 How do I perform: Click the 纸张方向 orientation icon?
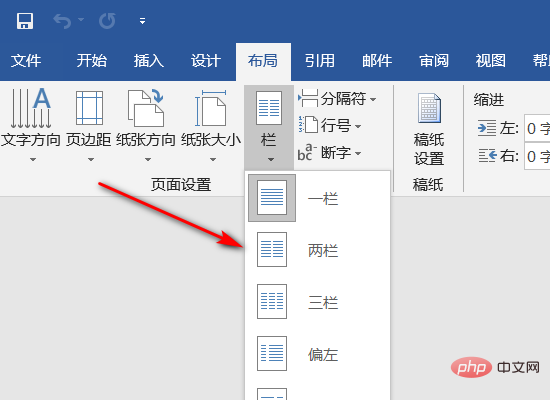pos(146,108)
